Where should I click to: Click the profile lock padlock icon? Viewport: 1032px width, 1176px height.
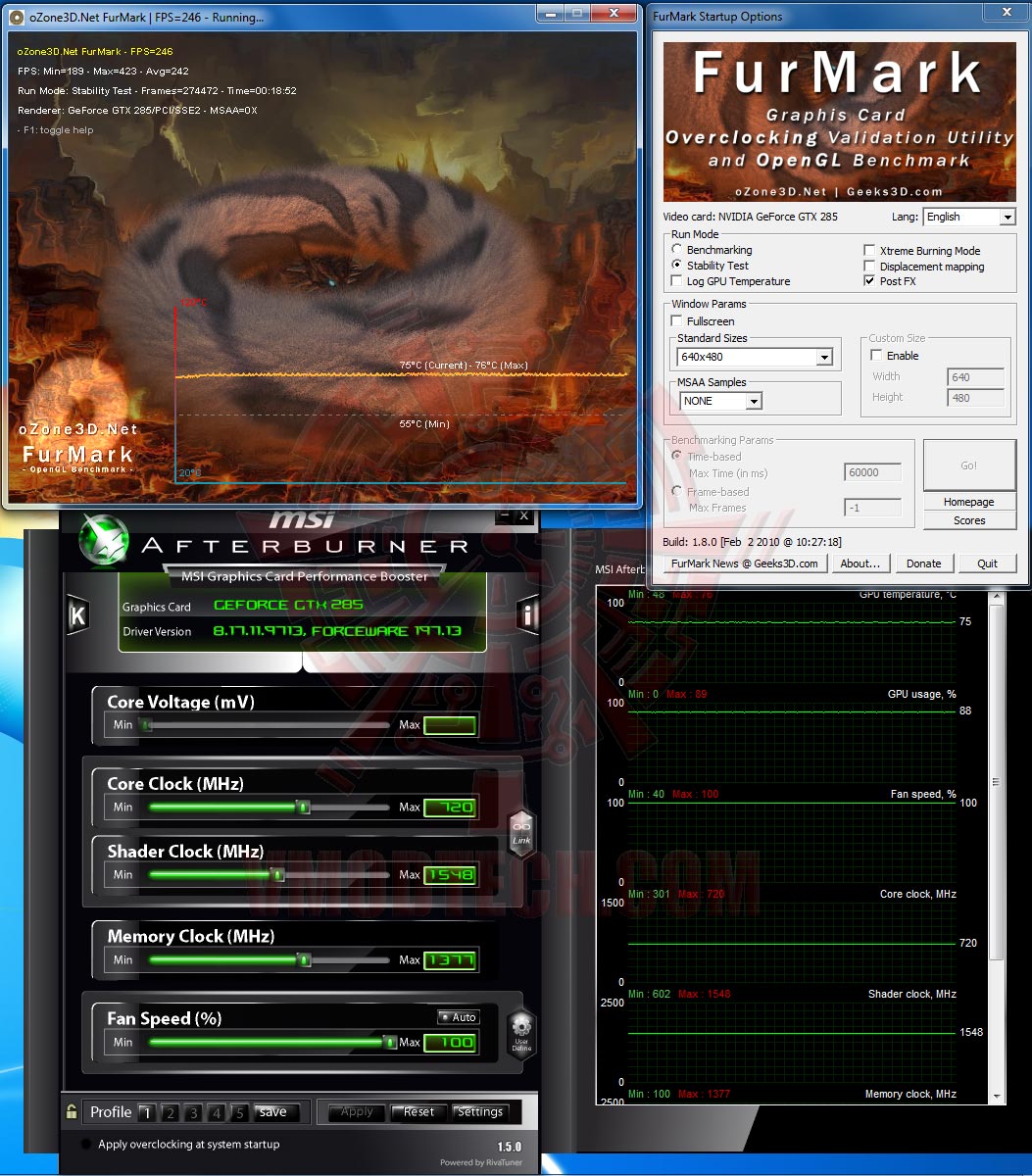72,1111
